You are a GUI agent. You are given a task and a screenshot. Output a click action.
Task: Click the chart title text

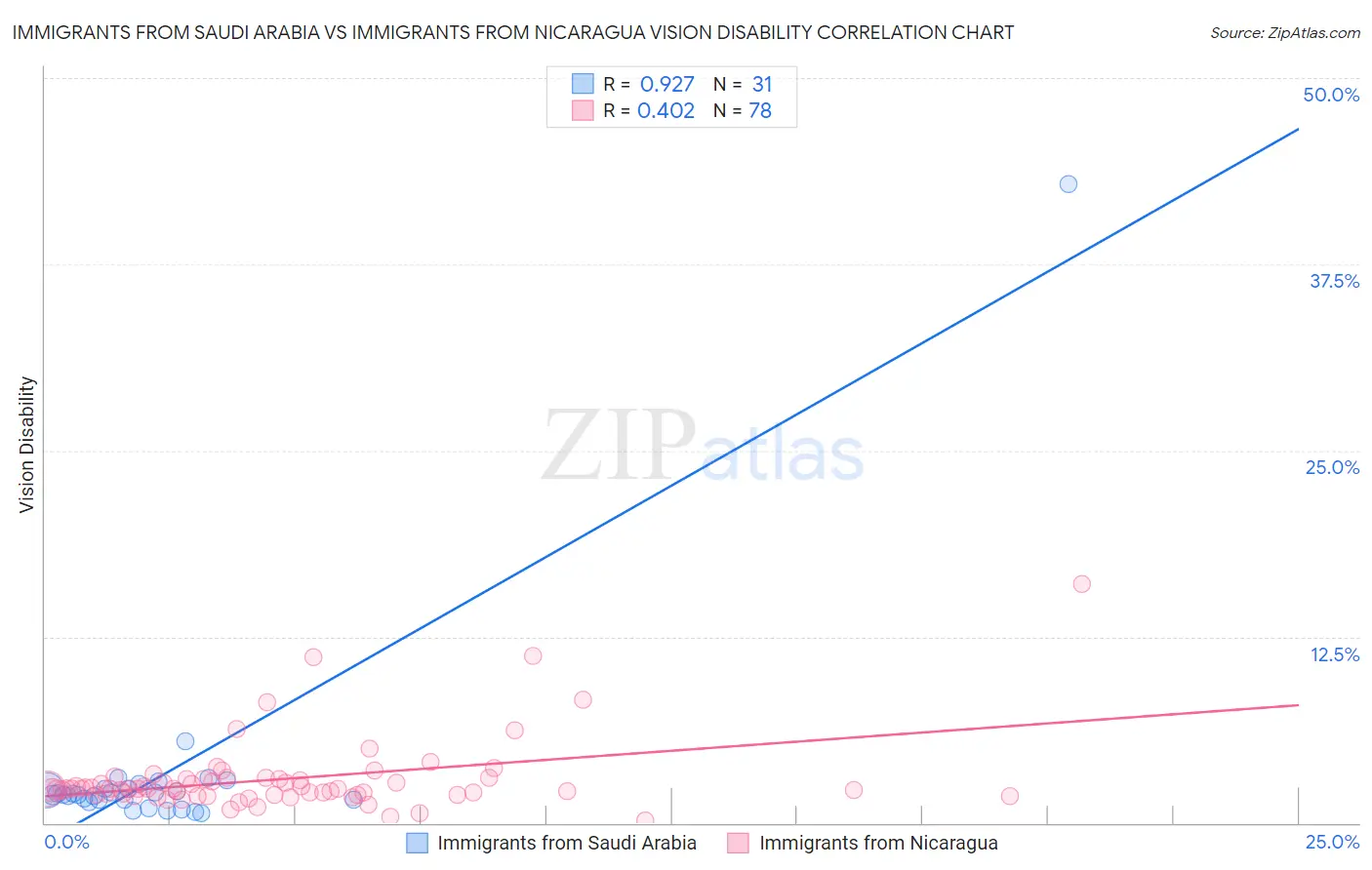click(512, 32)
